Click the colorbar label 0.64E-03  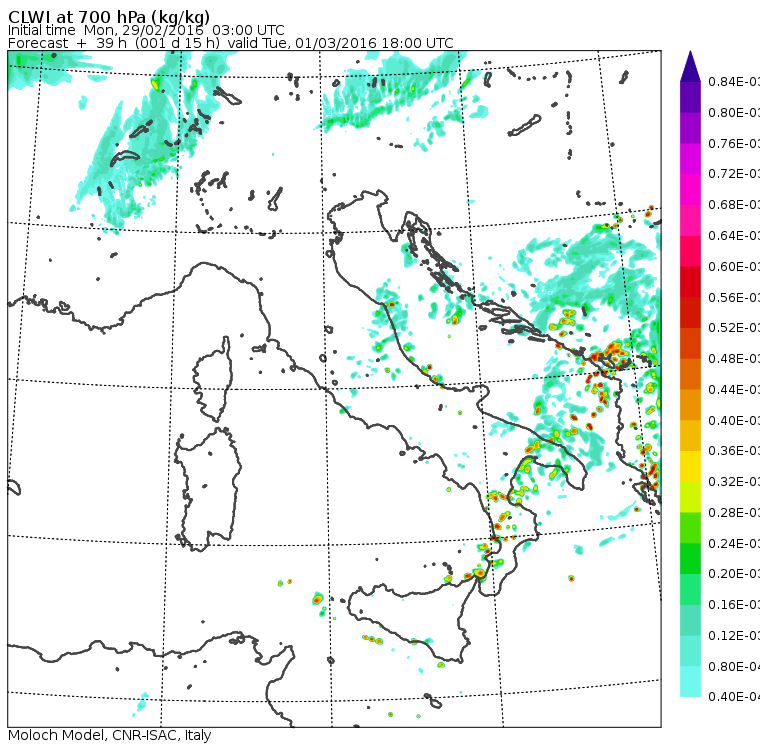click(x=734, y=236)
